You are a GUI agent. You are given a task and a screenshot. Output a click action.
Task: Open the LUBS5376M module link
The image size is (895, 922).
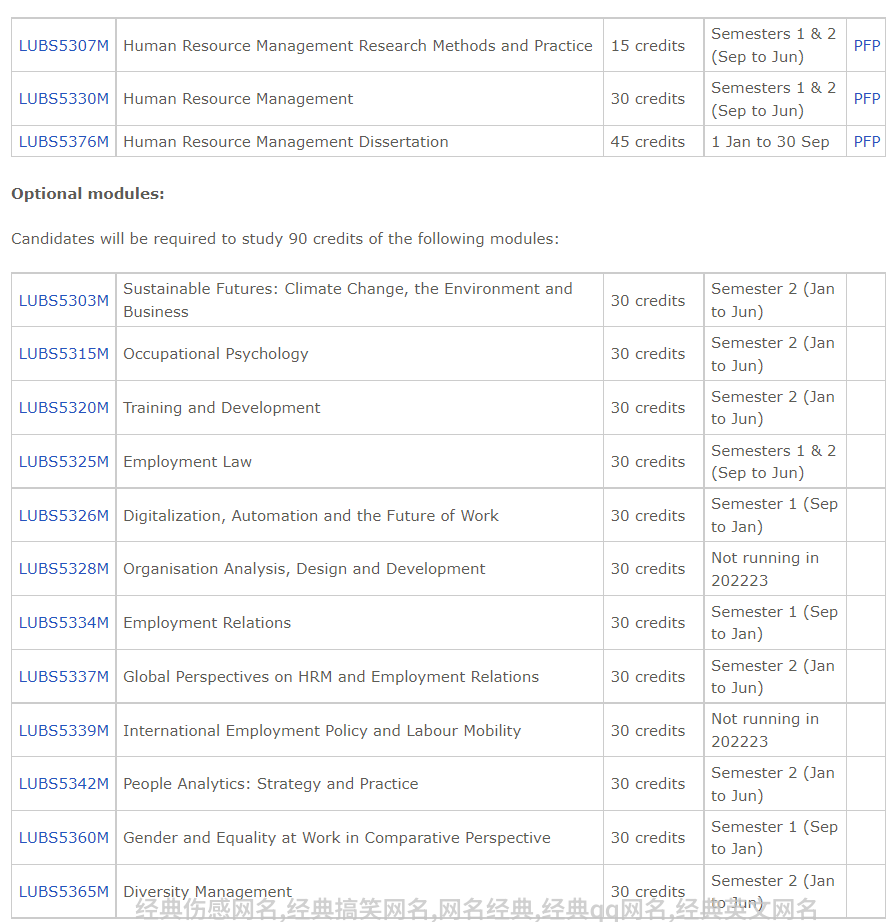coord(64,142)
